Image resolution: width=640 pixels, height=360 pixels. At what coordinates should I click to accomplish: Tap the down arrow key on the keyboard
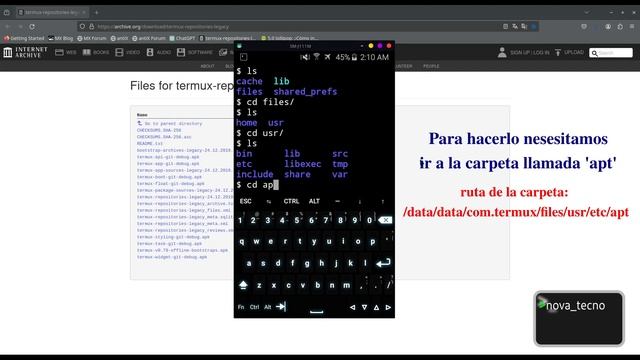pos(364,307)
